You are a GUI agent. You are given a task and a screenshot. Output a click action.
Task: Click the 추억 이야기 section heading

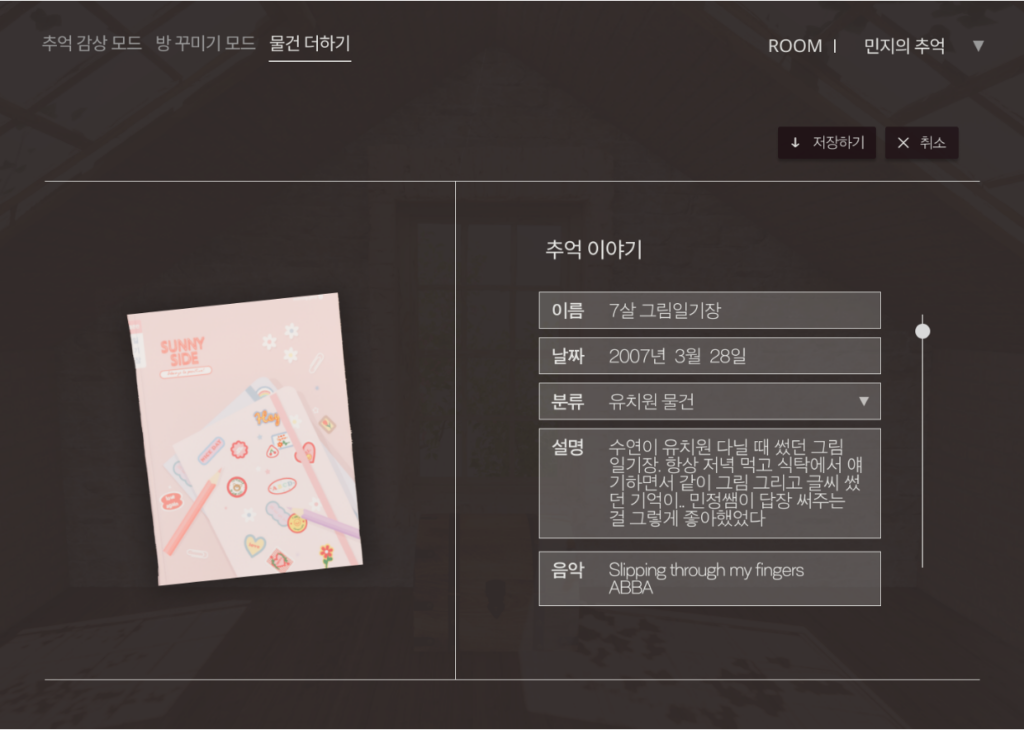[594, 249]
